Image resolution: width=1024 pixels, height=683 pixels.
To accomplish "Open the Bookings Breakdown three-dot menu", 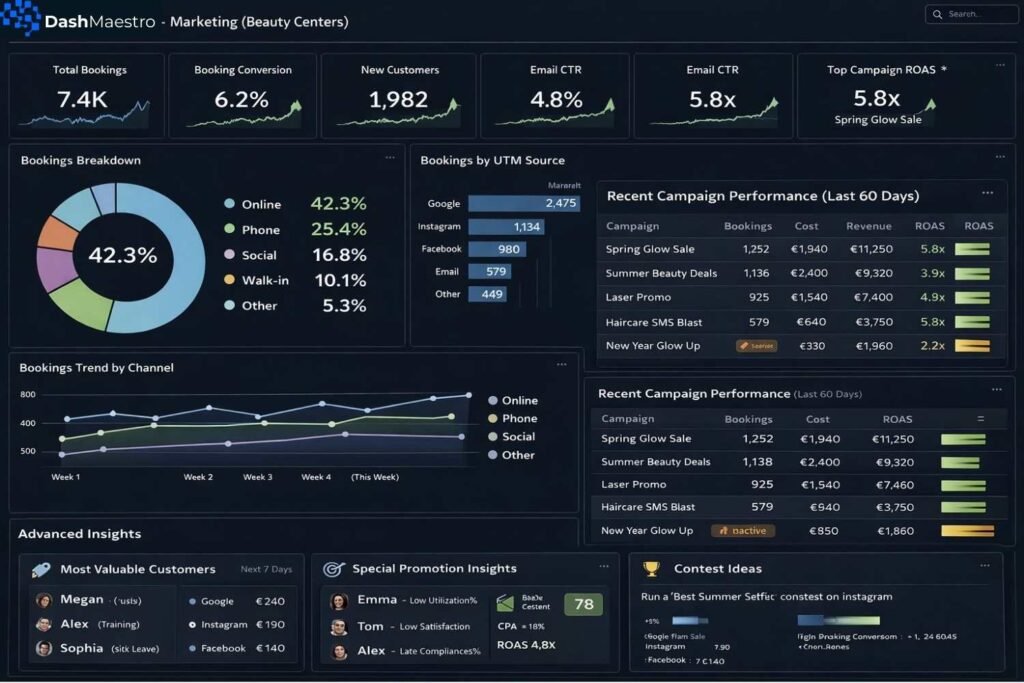I will click(390, 157).
